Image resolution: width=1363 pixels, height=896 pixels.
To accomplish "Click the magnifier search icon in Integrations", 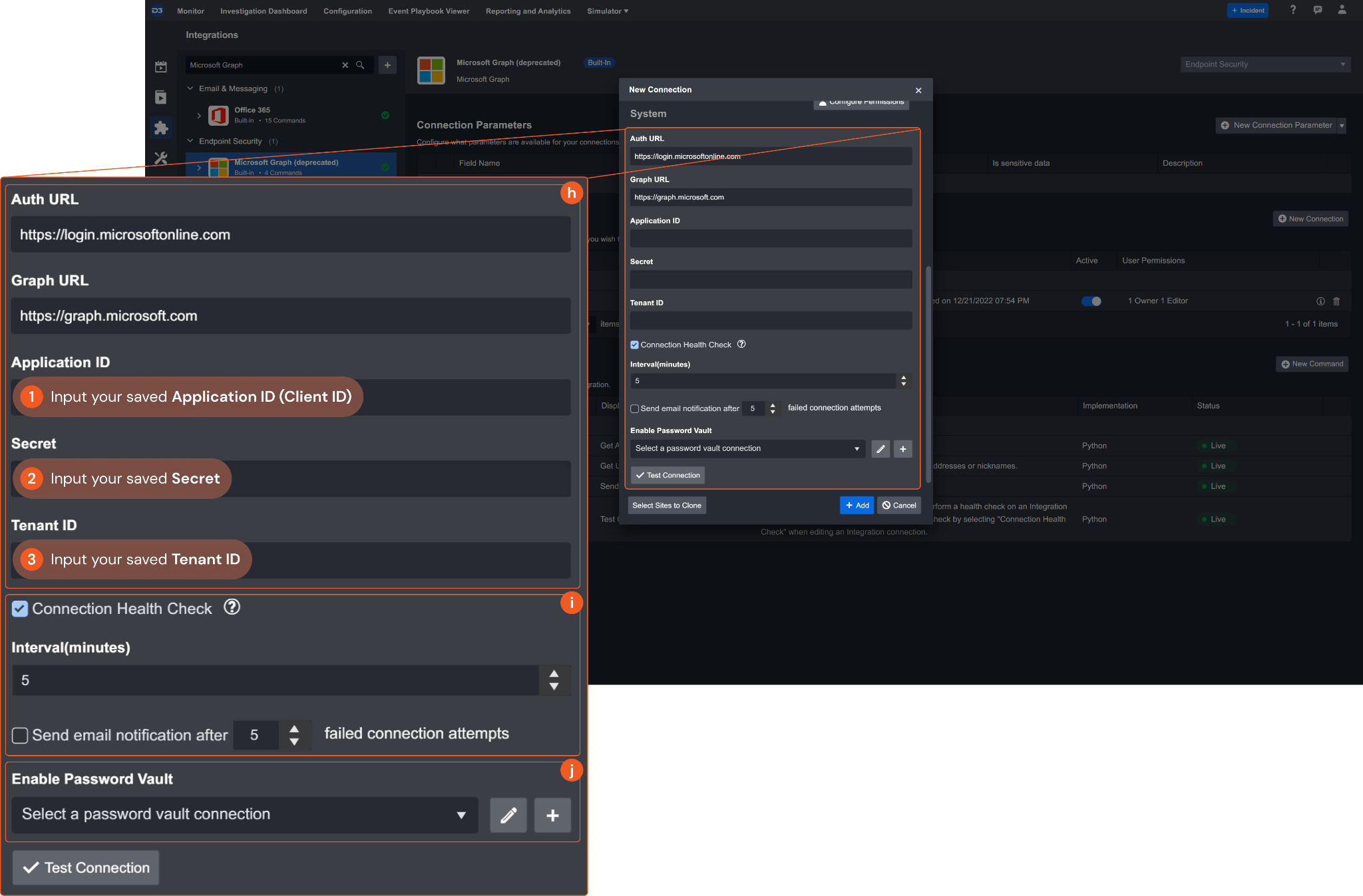I will [x=360, y=65].
